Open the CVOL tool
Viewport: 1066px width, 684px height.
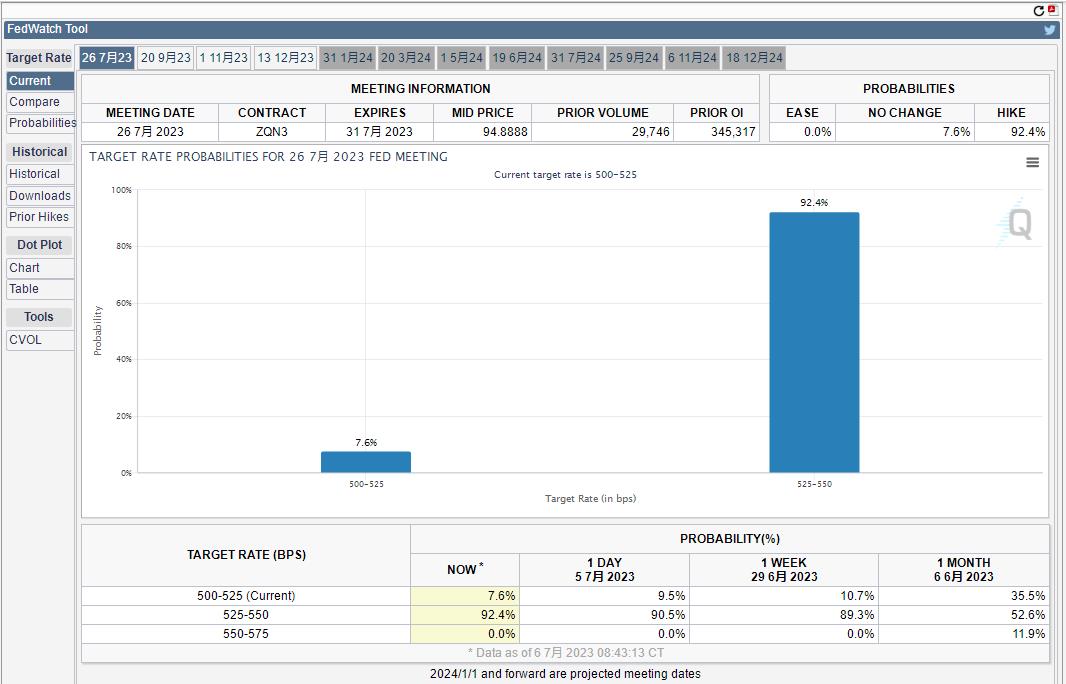point(26,340)
